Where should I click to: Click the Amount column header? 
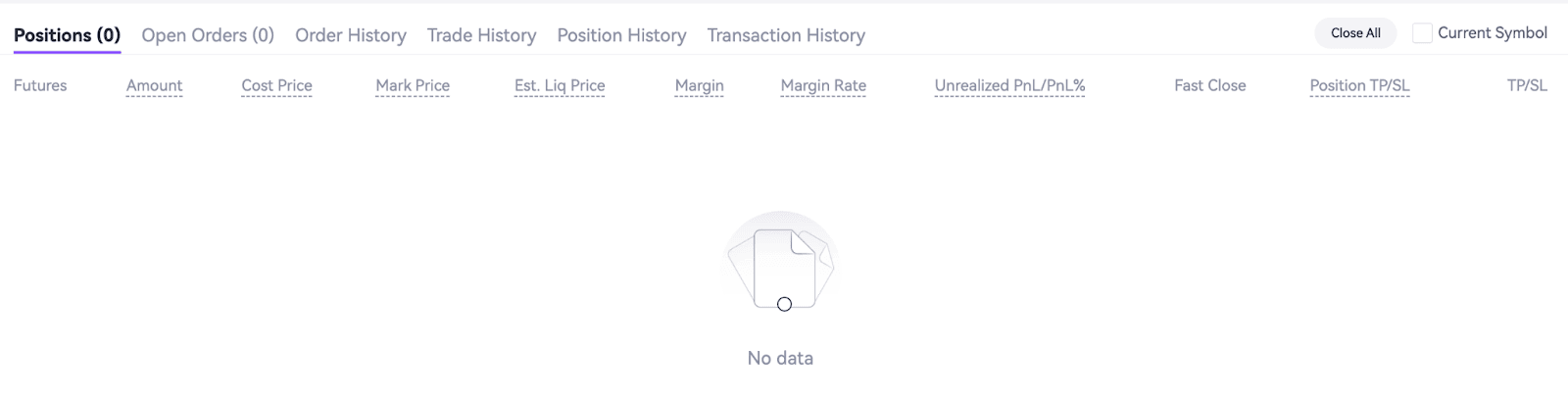[x=154, y=85]
